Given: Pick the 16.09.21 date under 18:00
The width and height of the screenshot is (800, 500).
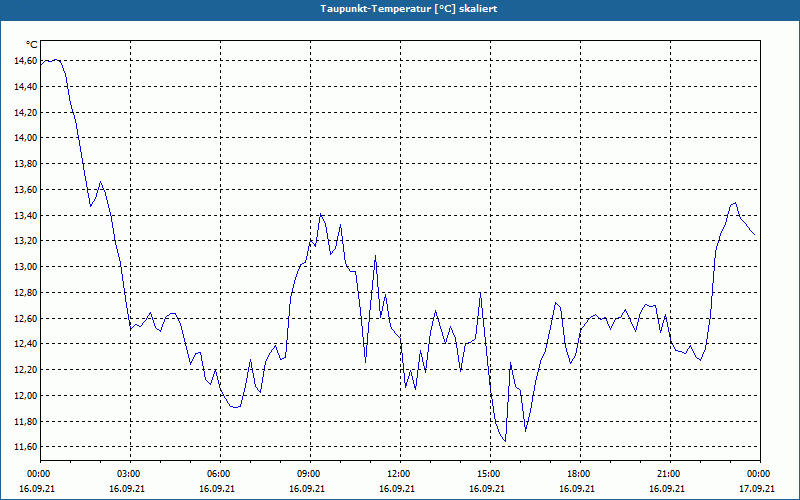Looking at the screenshot, I should [x=577, y=488].
